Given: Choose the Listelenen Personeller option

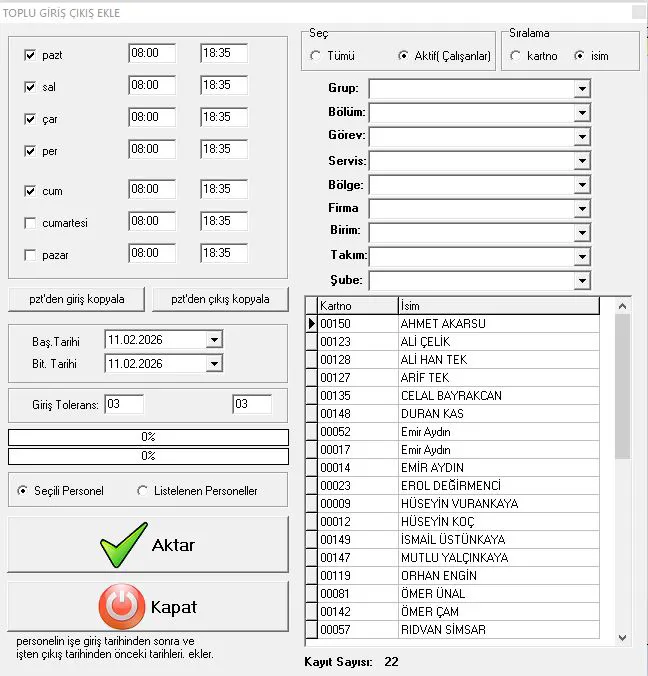Looking at the screenshot, I should tap(143, 491).
